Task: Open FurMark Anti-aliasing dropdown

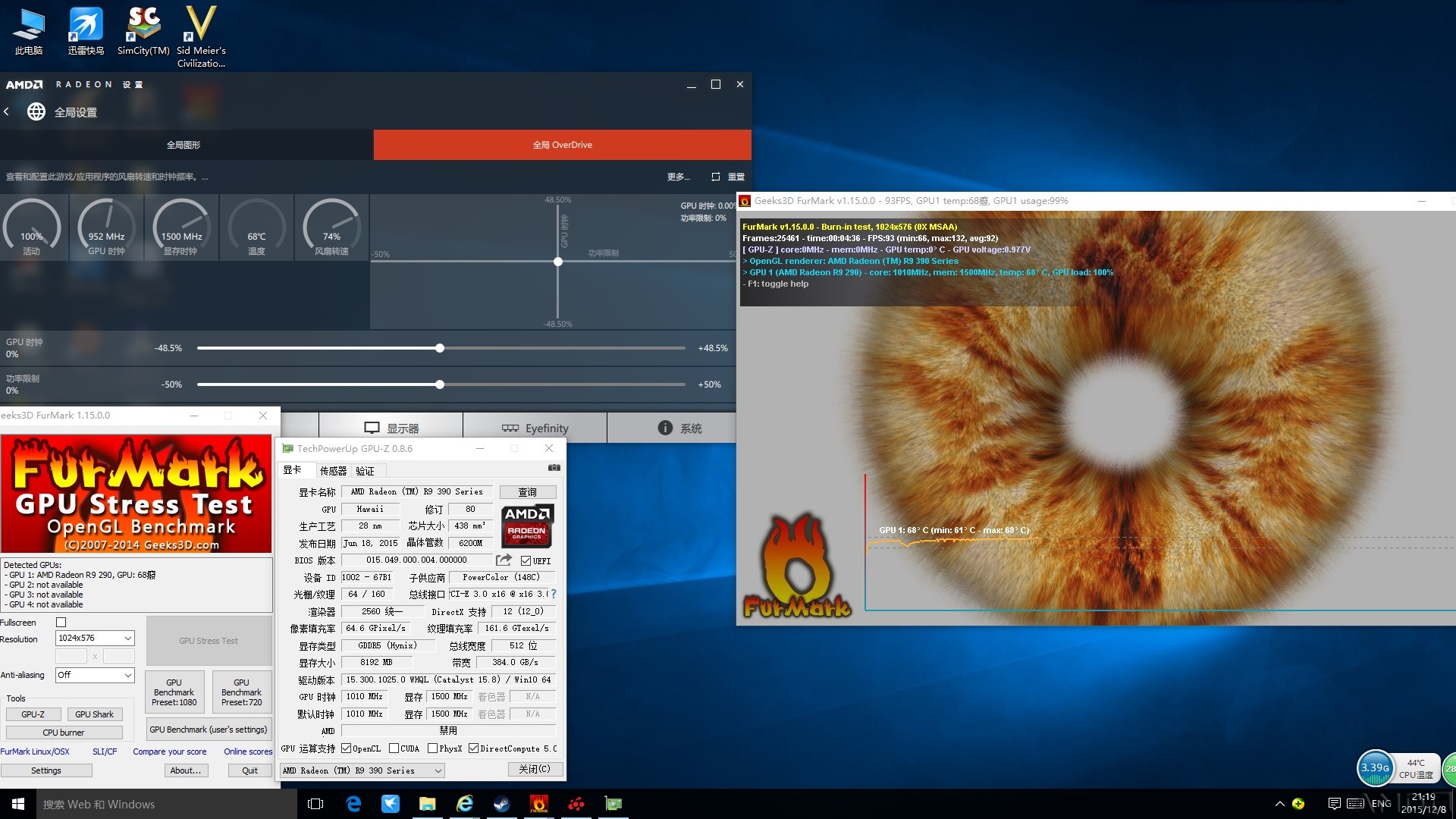Action: pyautogui.click(x=95, y=675)
